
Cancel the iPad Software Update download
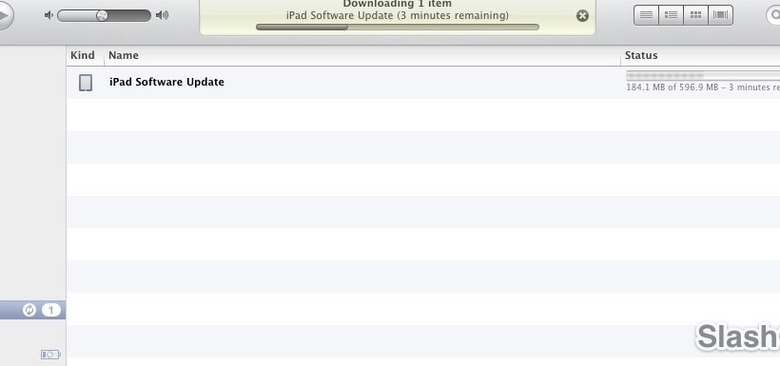[582, 16]
